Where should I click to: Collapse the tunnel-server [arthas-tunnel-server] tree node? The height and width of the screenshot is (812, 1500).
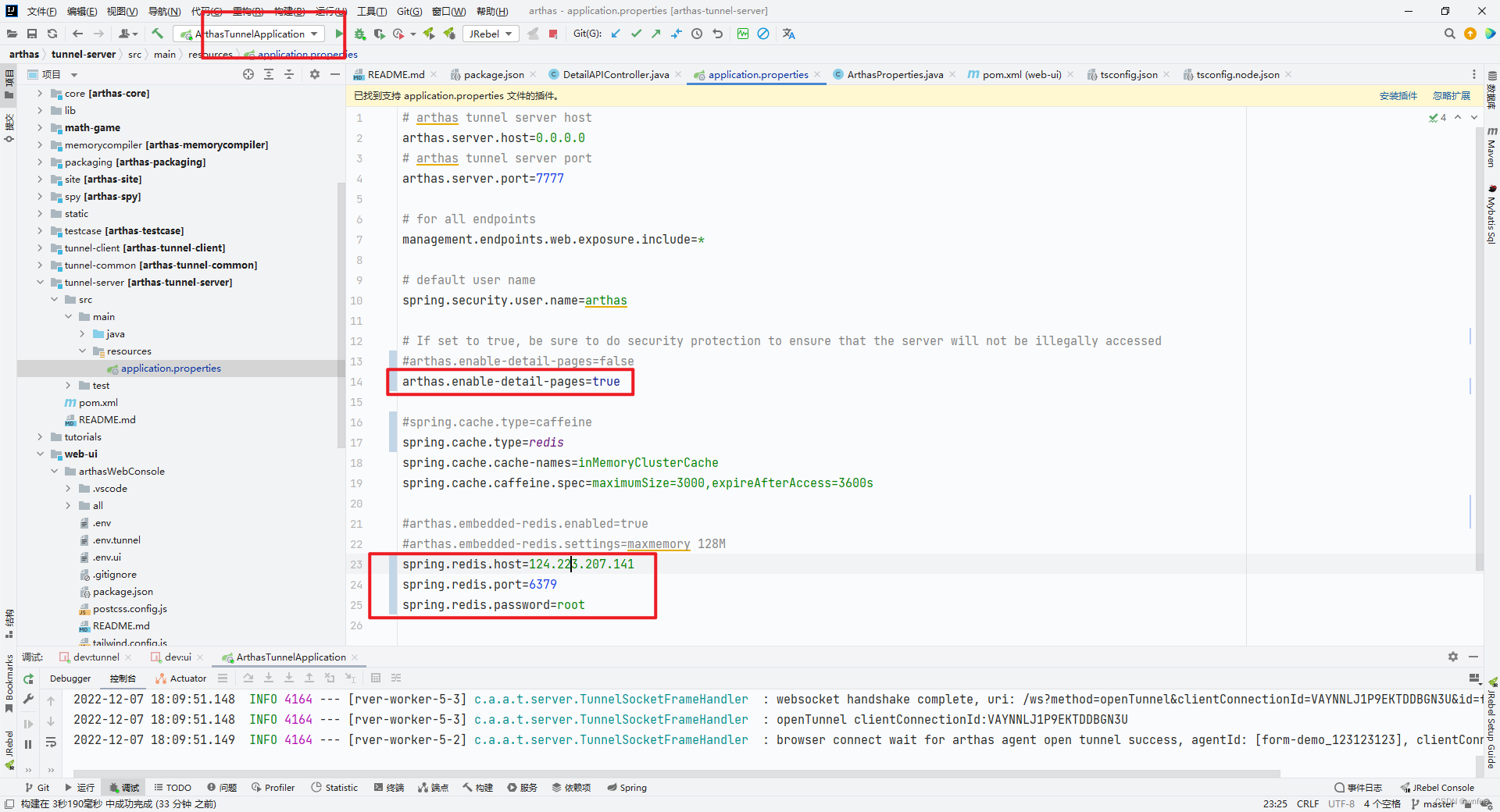pyautogui.click(x=40, y=282)
